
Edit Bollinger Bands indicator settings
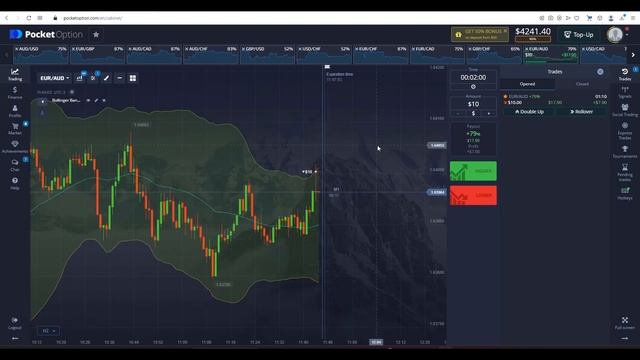(x=96, y=100)
